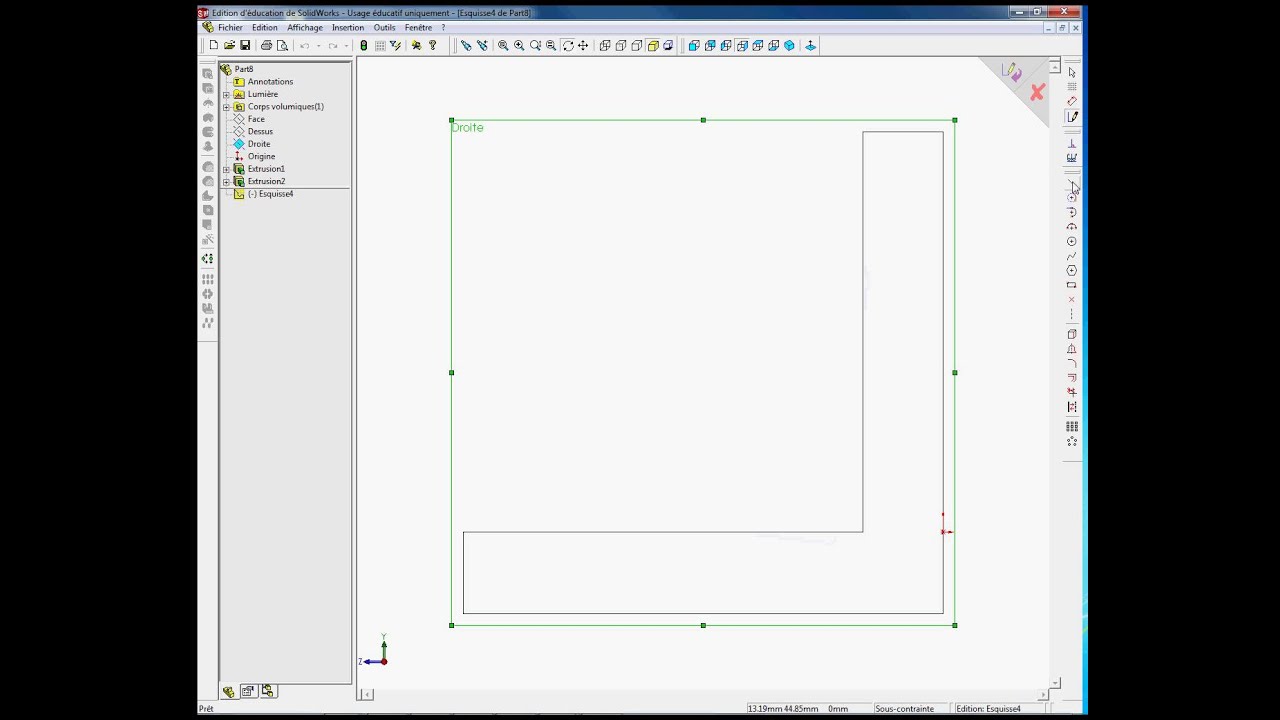Image resolution: width=1280 pixels, height=720 pixels.
Task: Click the Droite plane label in viewport
Action: pos(467,128)
